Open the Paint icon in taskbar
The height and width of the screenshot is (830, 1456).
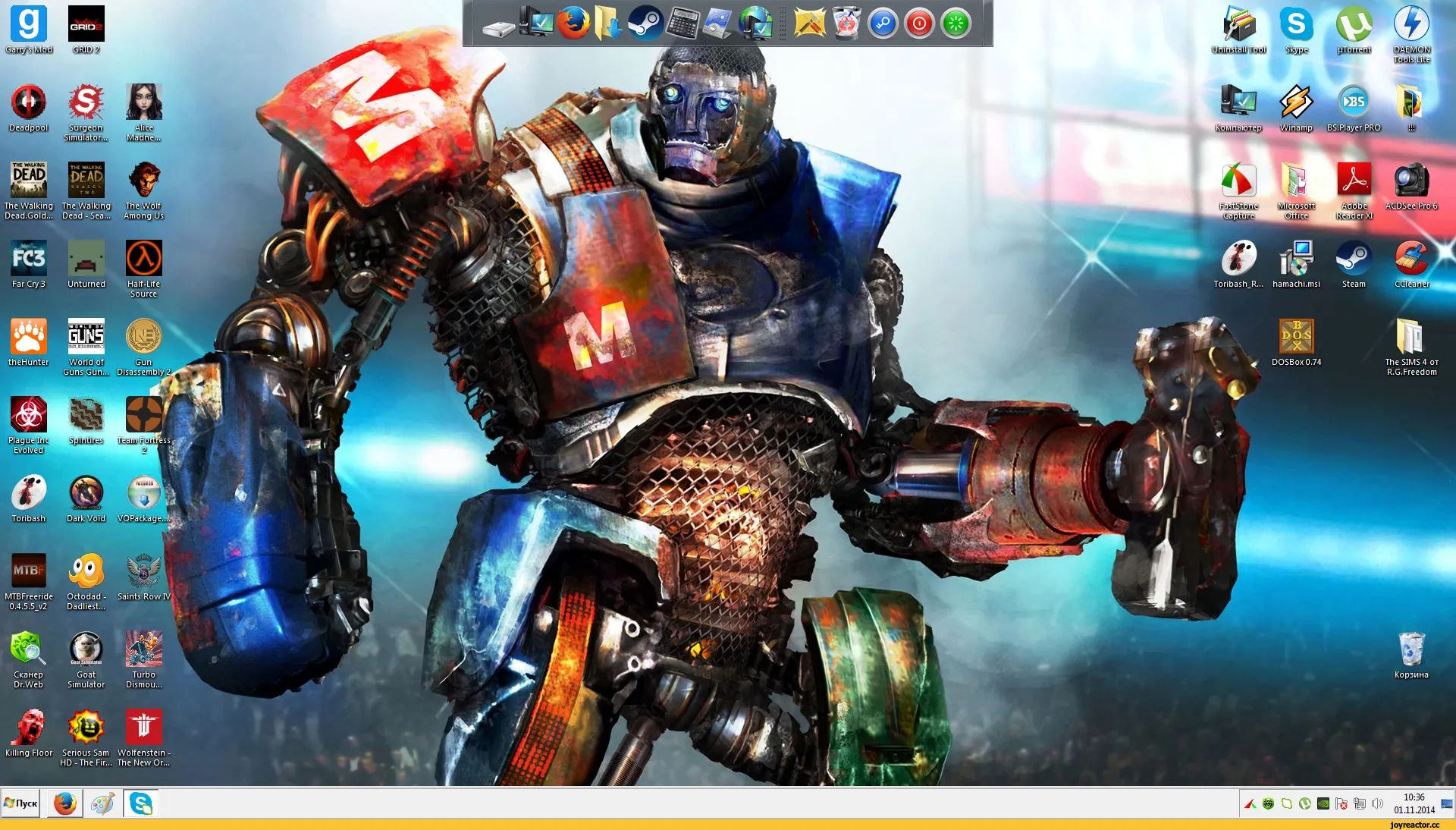102,803
